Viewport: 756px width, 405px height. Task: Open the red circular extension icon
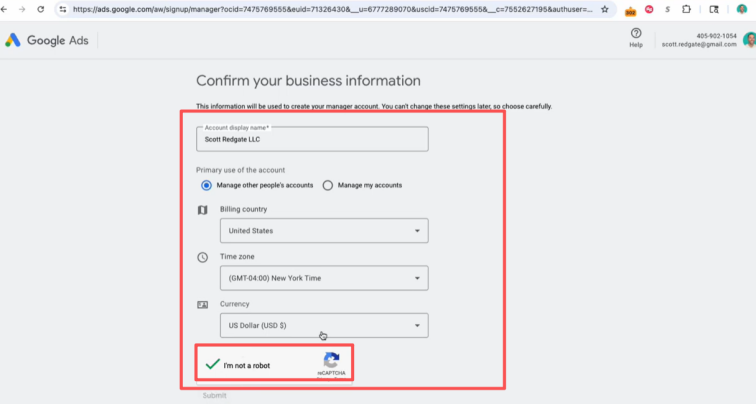point(649,9)
